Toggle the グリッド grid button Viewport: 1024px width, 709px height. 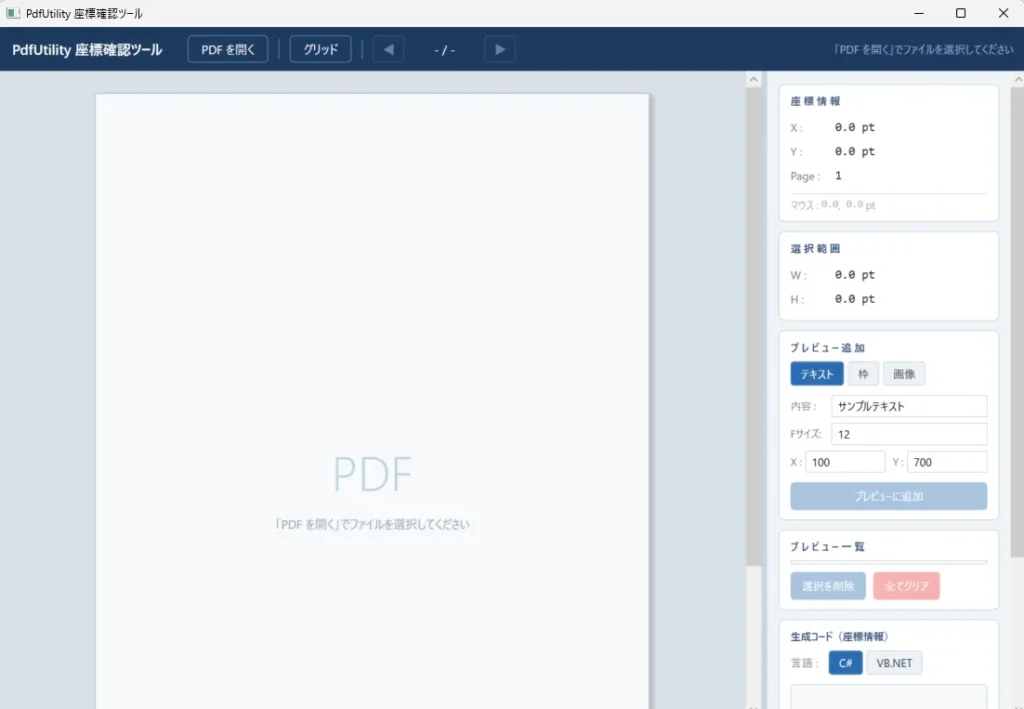tap(321, 49)
